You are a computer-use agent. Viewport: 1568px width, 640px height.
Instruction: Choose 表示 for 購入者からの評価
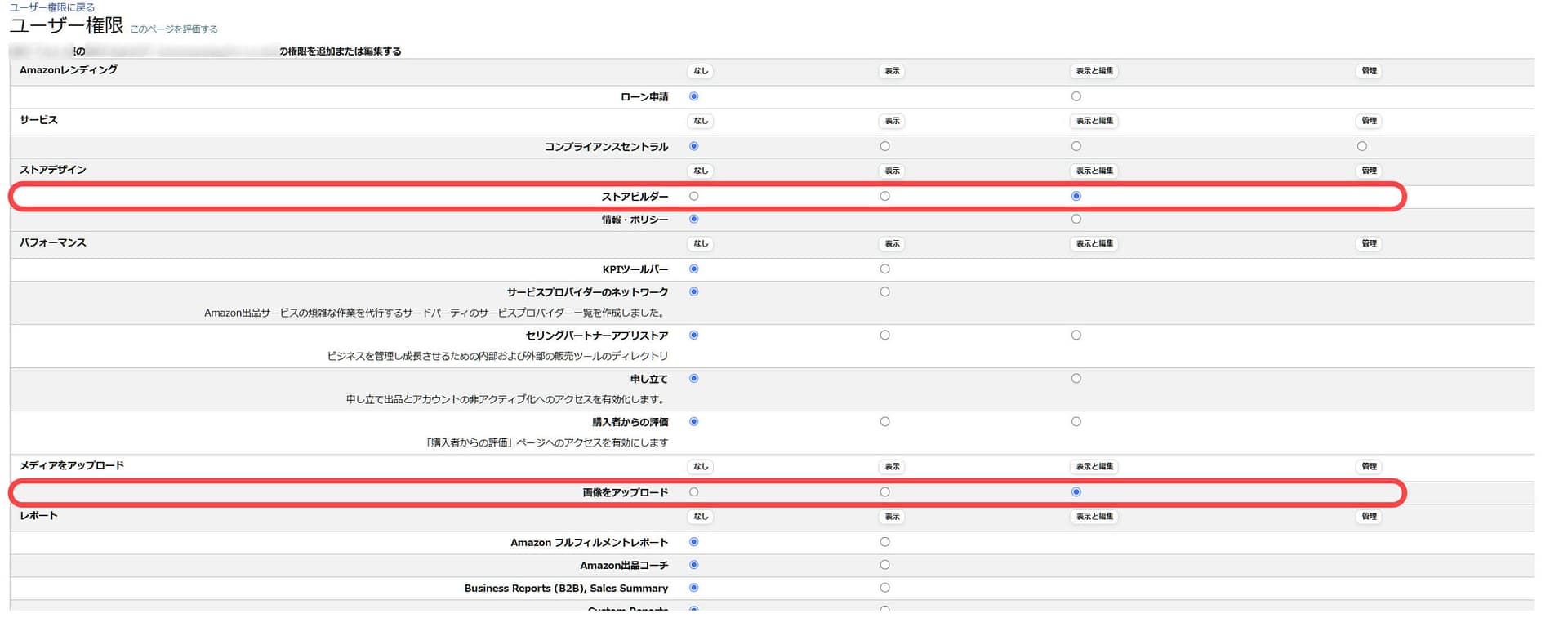point(884,422)
